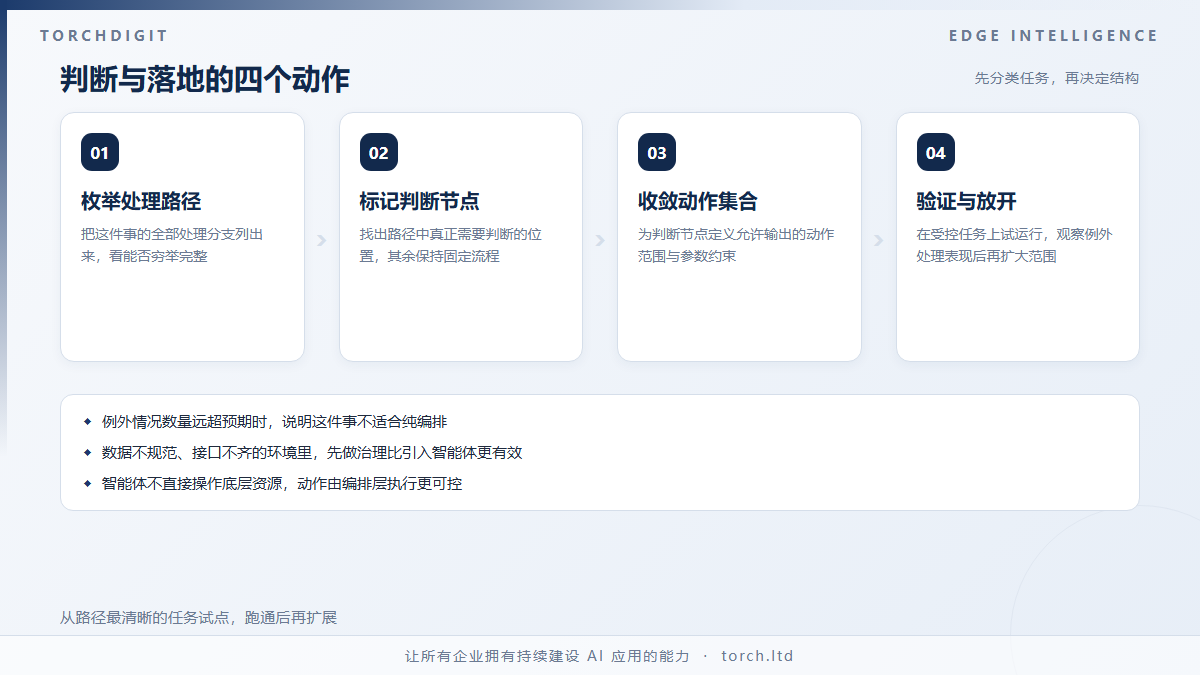1200x675 pixels.
Task: Click description starting 为判断节点定义允许输出
Action: [736, 245]
